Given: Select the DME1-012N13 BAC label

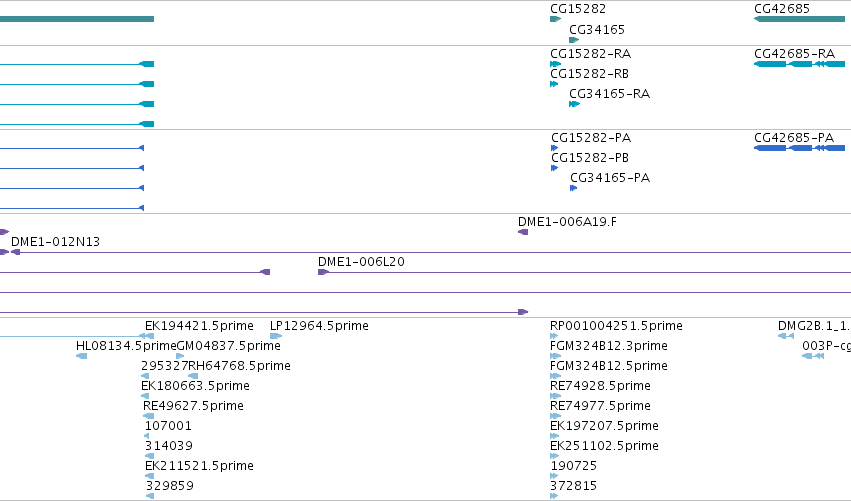Looking at the screenshot, I should coord(55,242).
